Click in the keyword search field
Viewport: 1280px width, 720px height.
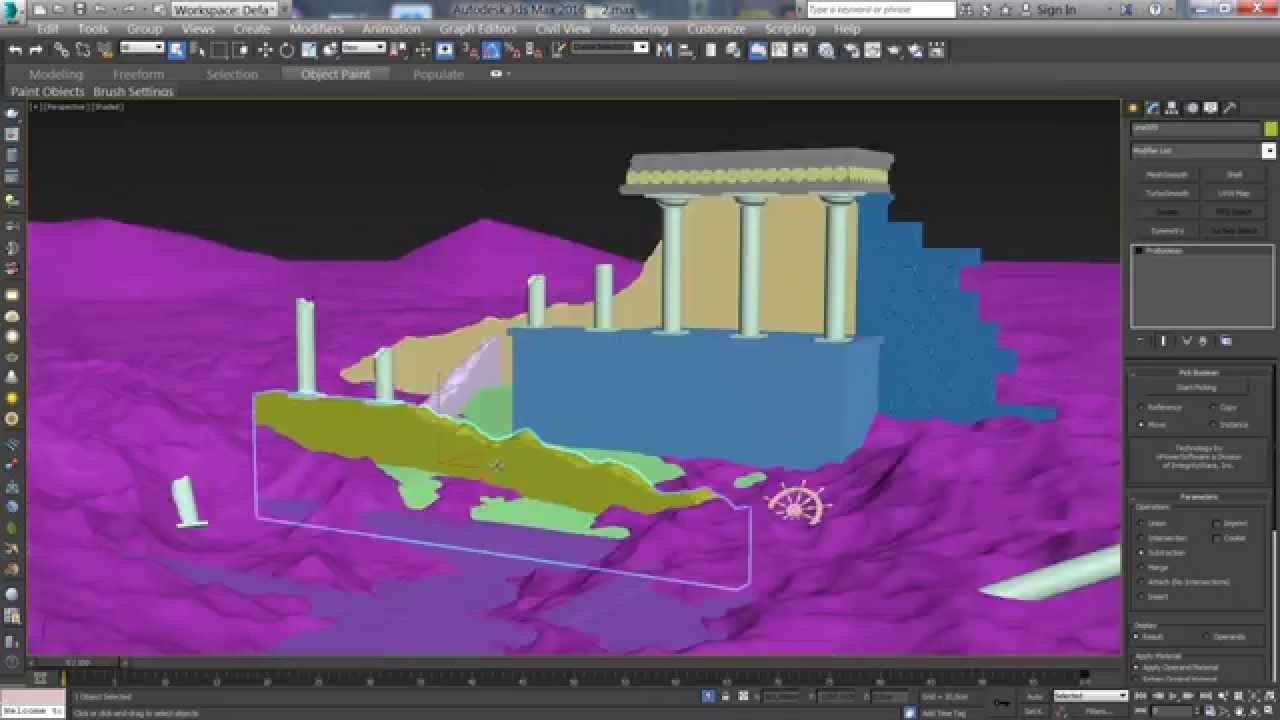(x=881, y=10)
